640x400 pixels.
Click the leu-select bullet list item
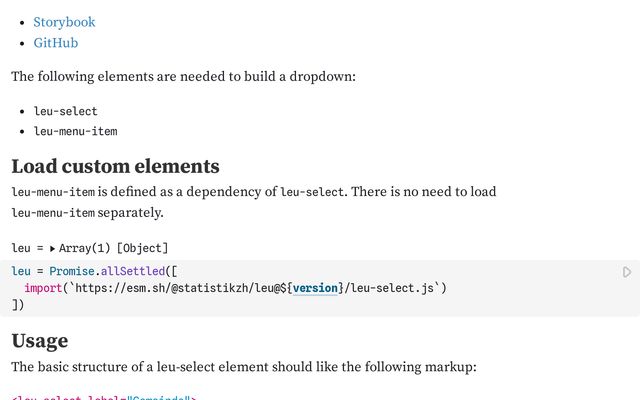click(66, 111)
